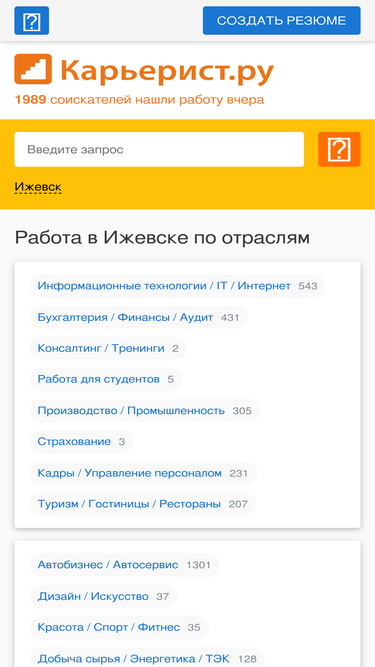The width and height of the screenshot is (375, 667).
Task: Open Информационные технологии / IT / Интернет category
Action: coord(177,286)
